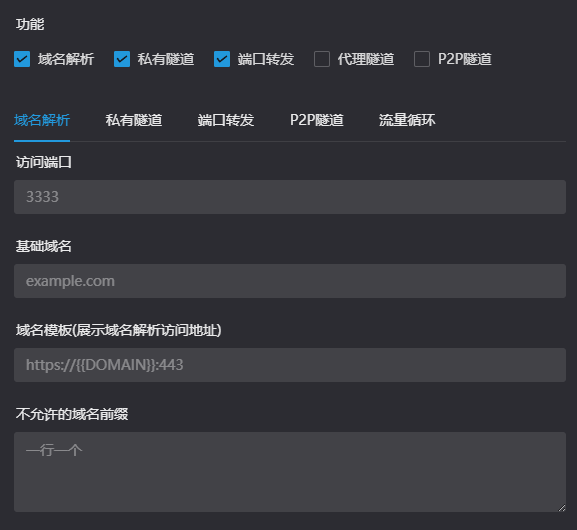Click the 域名模板 https://{{DOMAIN}}:443 field

click(x=290, y=365)
